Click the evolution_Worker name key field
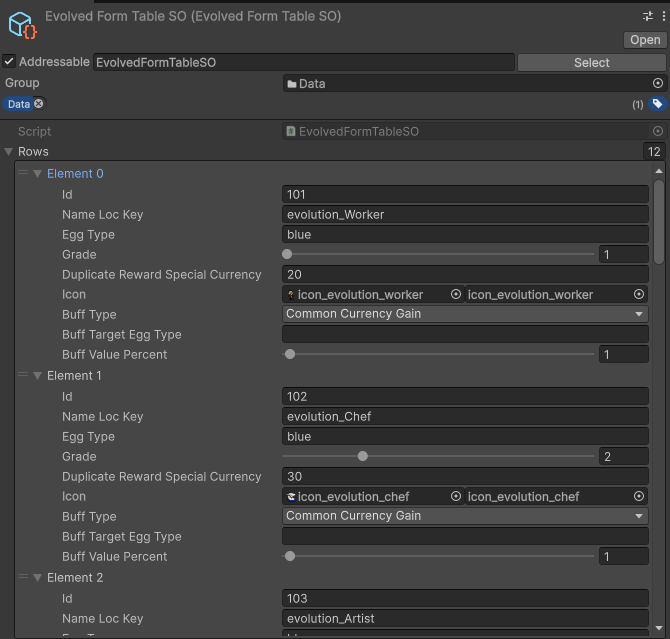670x639 pixels. click(x=465, y=215)
